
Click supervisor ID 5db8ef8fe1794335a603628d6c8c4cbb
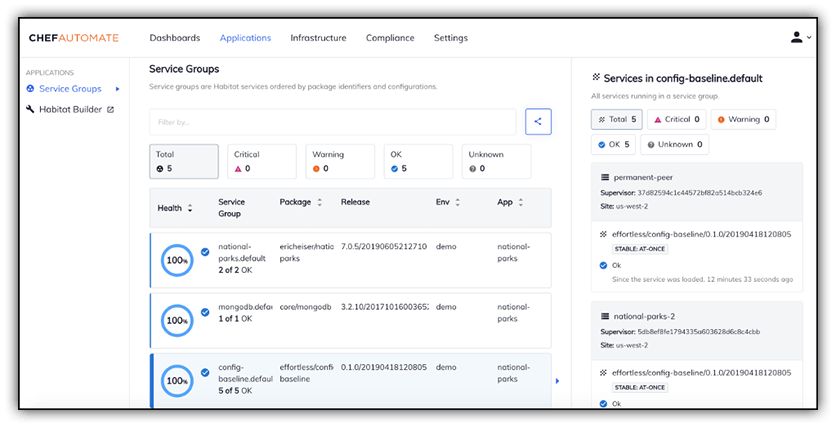coord(699,332)
